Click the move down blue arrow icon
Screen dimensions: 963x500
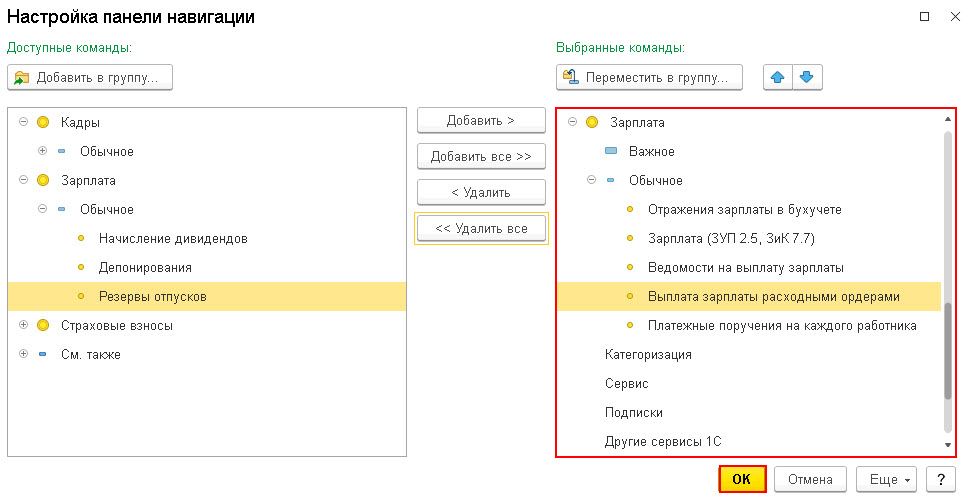click(x=807, y=77)
